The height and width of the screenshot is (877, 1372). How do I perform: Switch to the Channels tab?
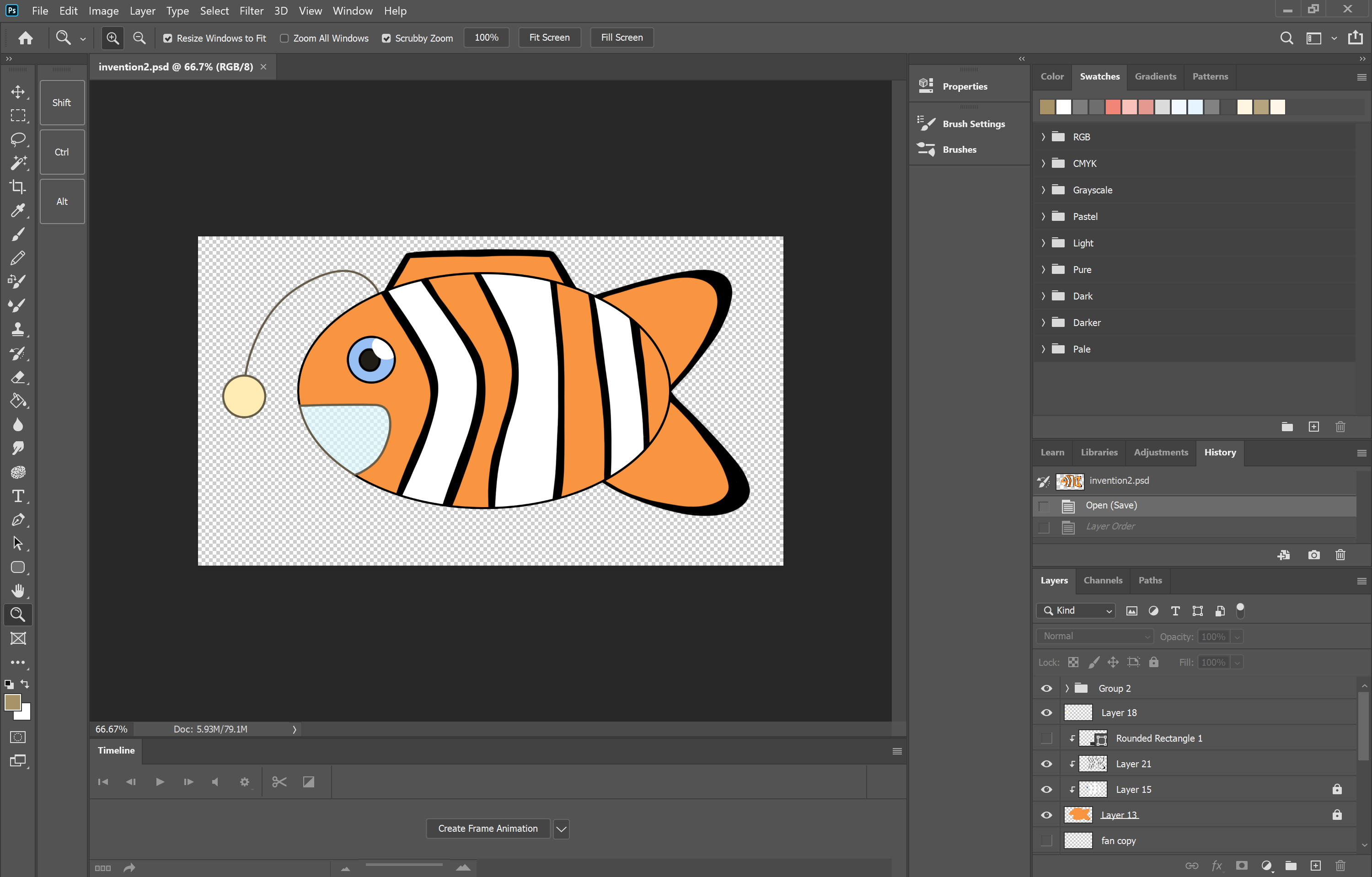pos(1103,580)
